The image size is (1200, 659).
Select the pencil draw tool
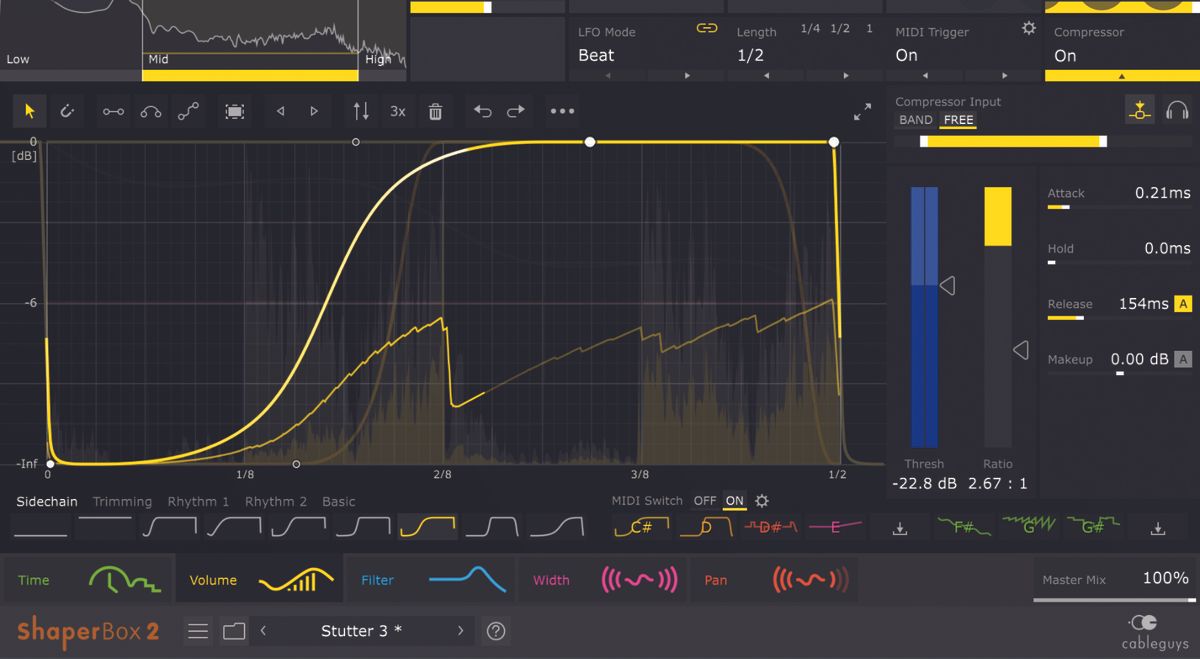[x=67, y=111]
